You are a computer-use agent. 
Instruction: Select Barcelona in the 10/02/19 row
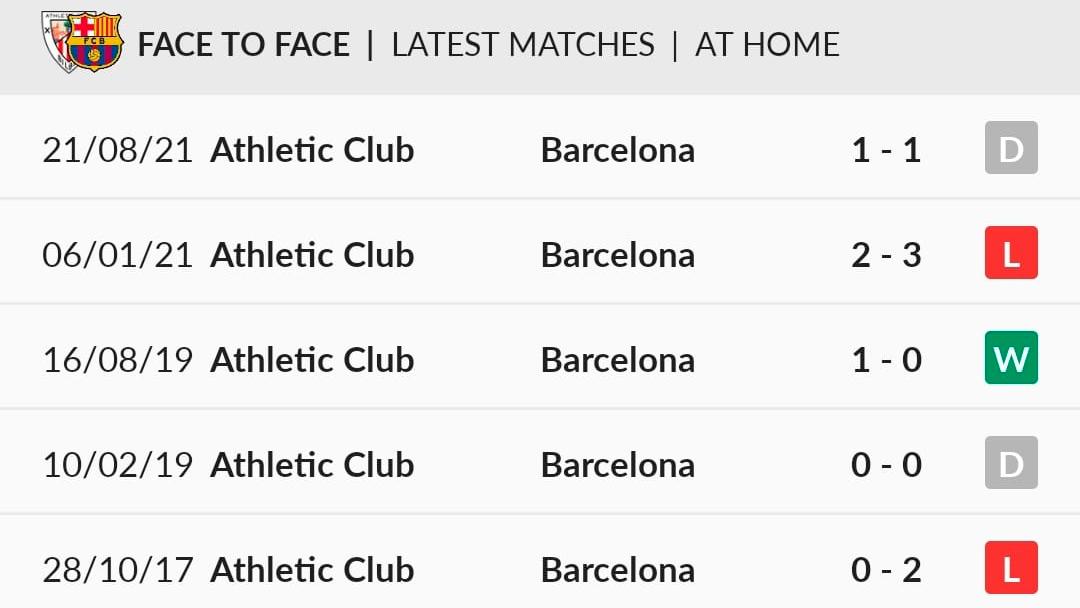click(x=618, y=465)
